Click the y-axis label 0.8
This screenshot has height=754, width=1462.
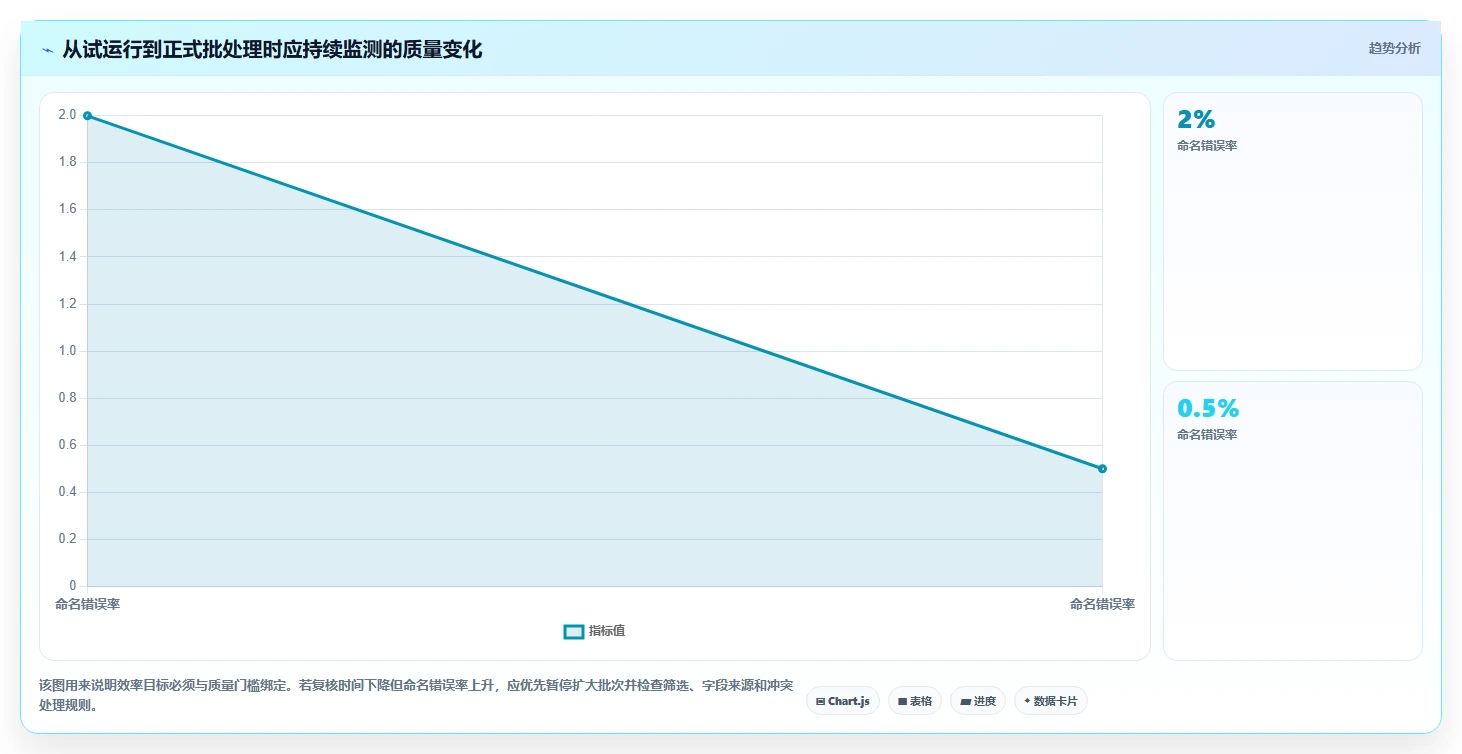click(x=68, y=398)
